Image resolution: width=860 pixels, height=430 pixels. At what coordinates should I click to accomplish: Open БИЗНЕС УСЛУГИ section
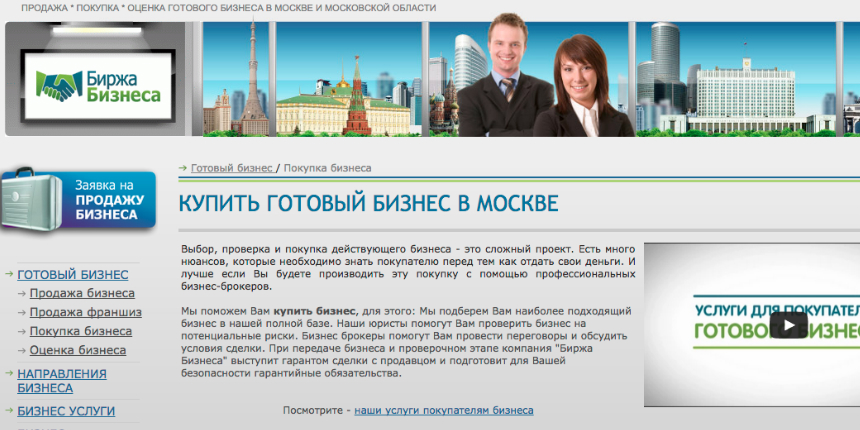[66, 411]
